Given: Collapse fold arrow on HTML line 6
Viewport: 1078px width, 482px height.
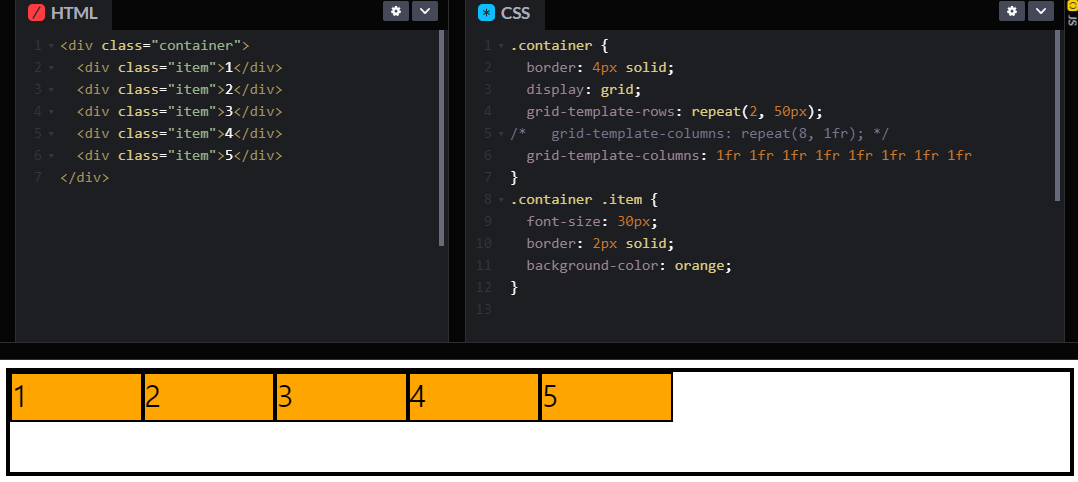Looking at the screenshot, I should point(51,156).
